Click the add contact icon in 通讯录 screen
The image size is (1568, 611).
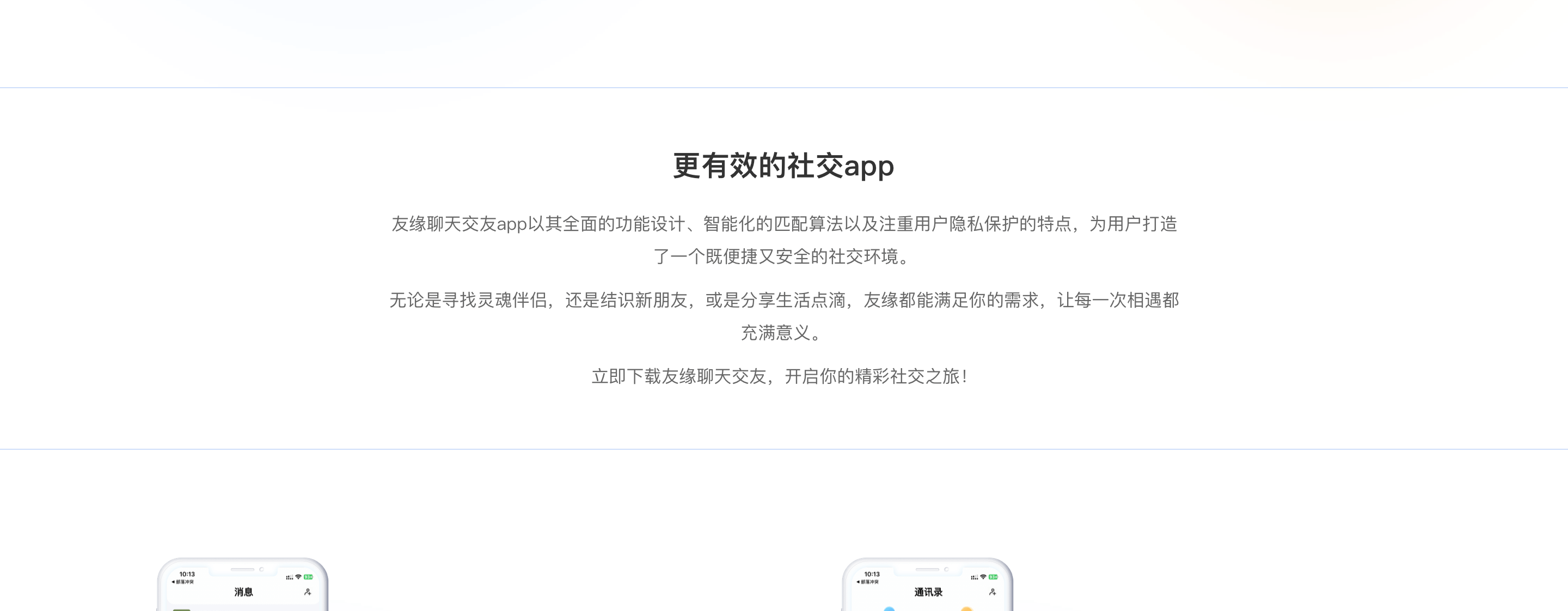click(x=994, y=592)
